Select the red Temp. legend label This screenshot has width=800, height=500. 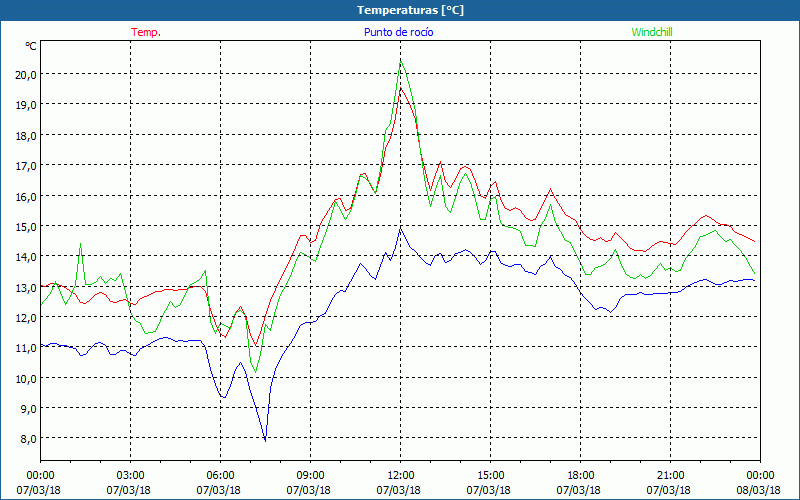coord(146,32)
